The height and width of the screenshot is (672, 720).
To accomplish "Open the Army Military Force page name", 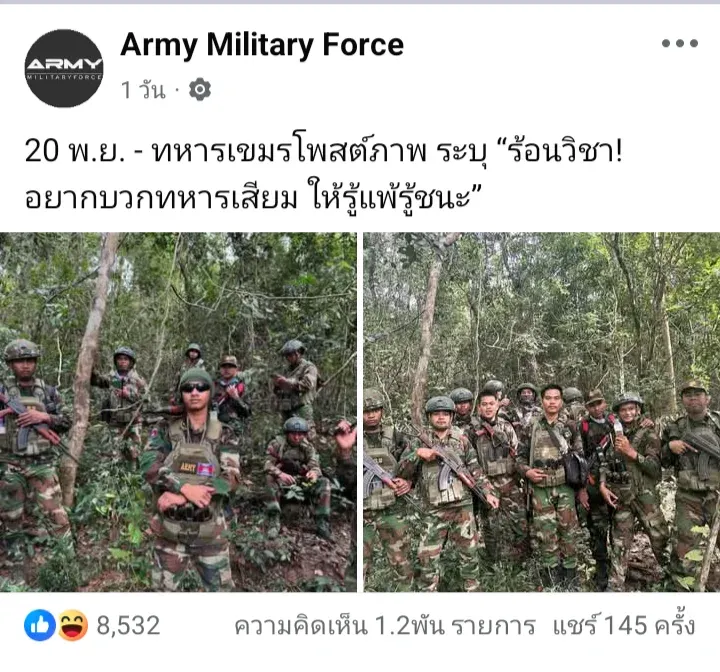I will click(262, 45).
